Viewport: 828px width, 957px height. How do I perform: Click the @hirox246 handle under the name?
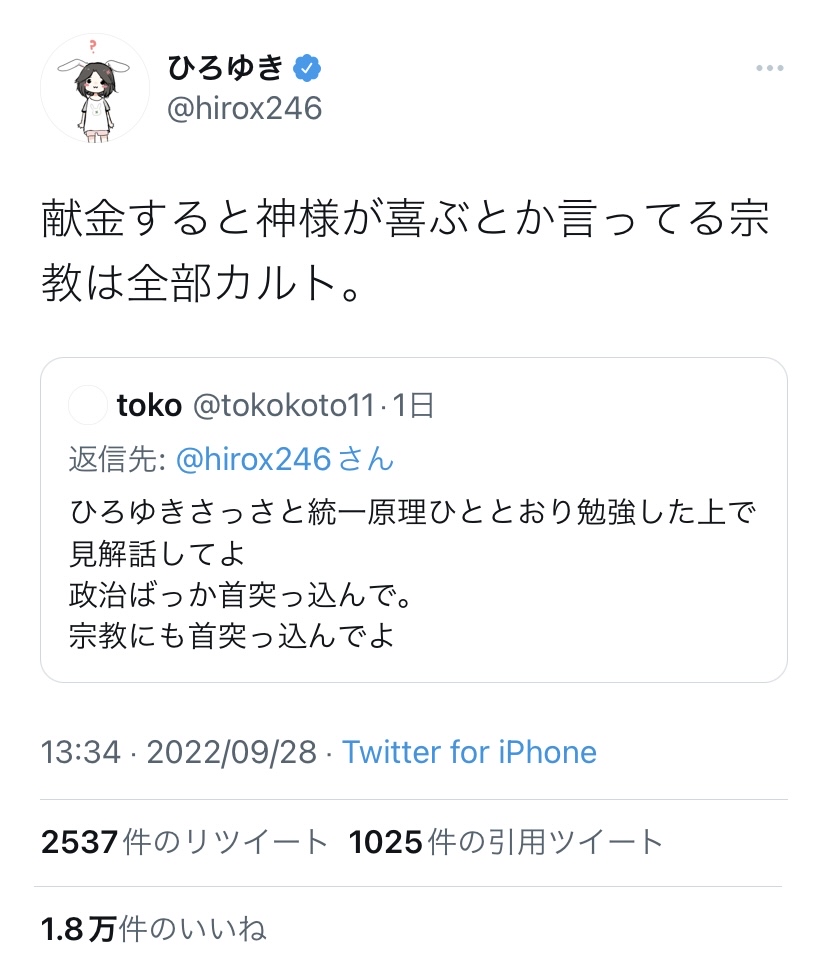[x=244, y=108]
